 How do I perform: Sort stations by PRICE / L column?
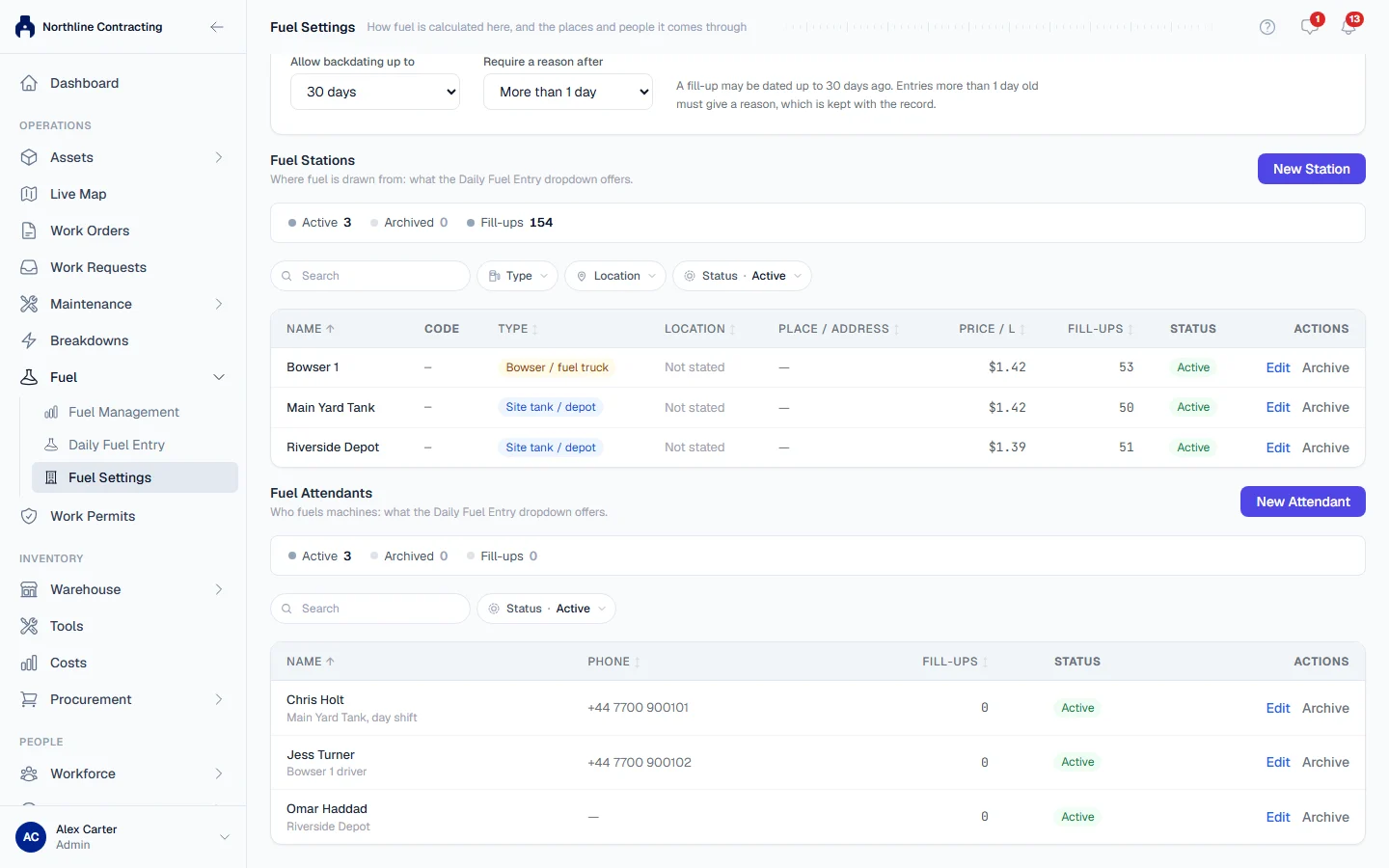pyautogui.click(x=992, y=329)
